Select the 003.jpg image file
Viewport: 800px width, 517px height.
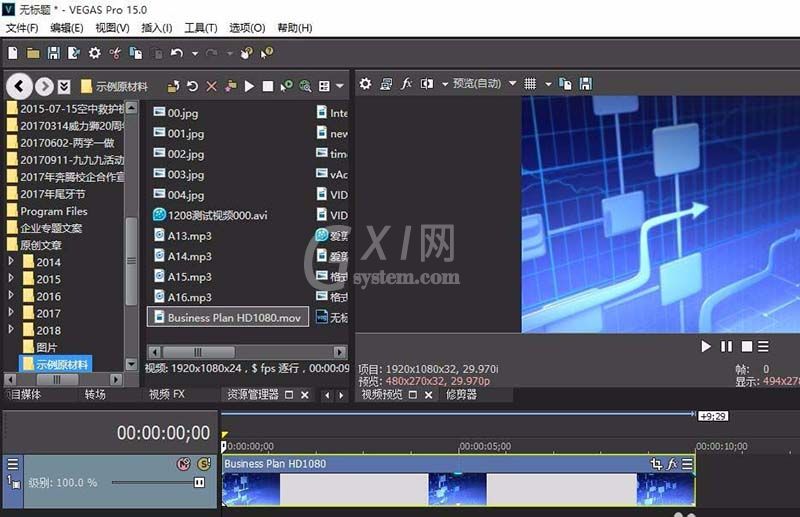[179, 175]
